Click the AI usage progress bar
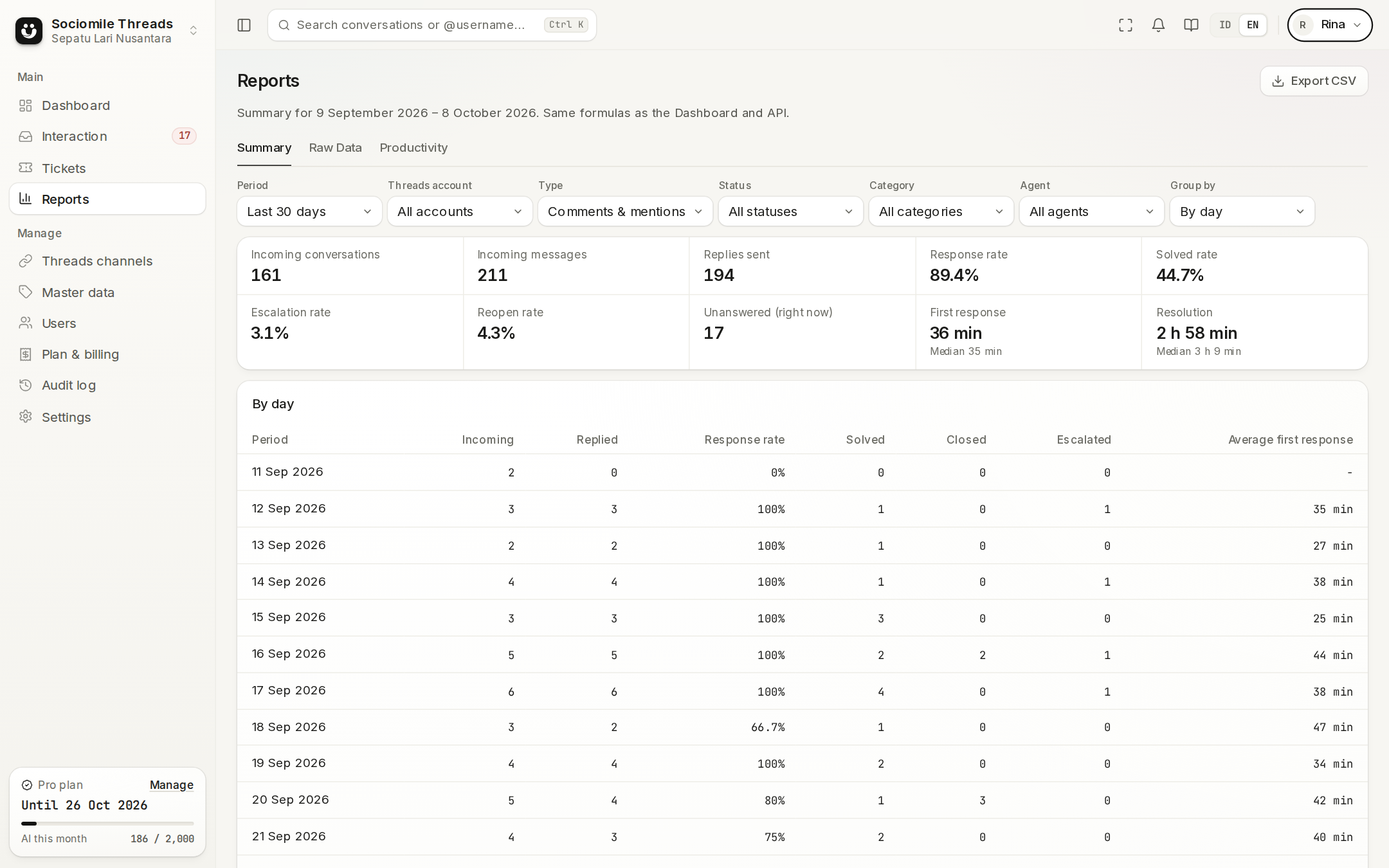 point(107,823)
